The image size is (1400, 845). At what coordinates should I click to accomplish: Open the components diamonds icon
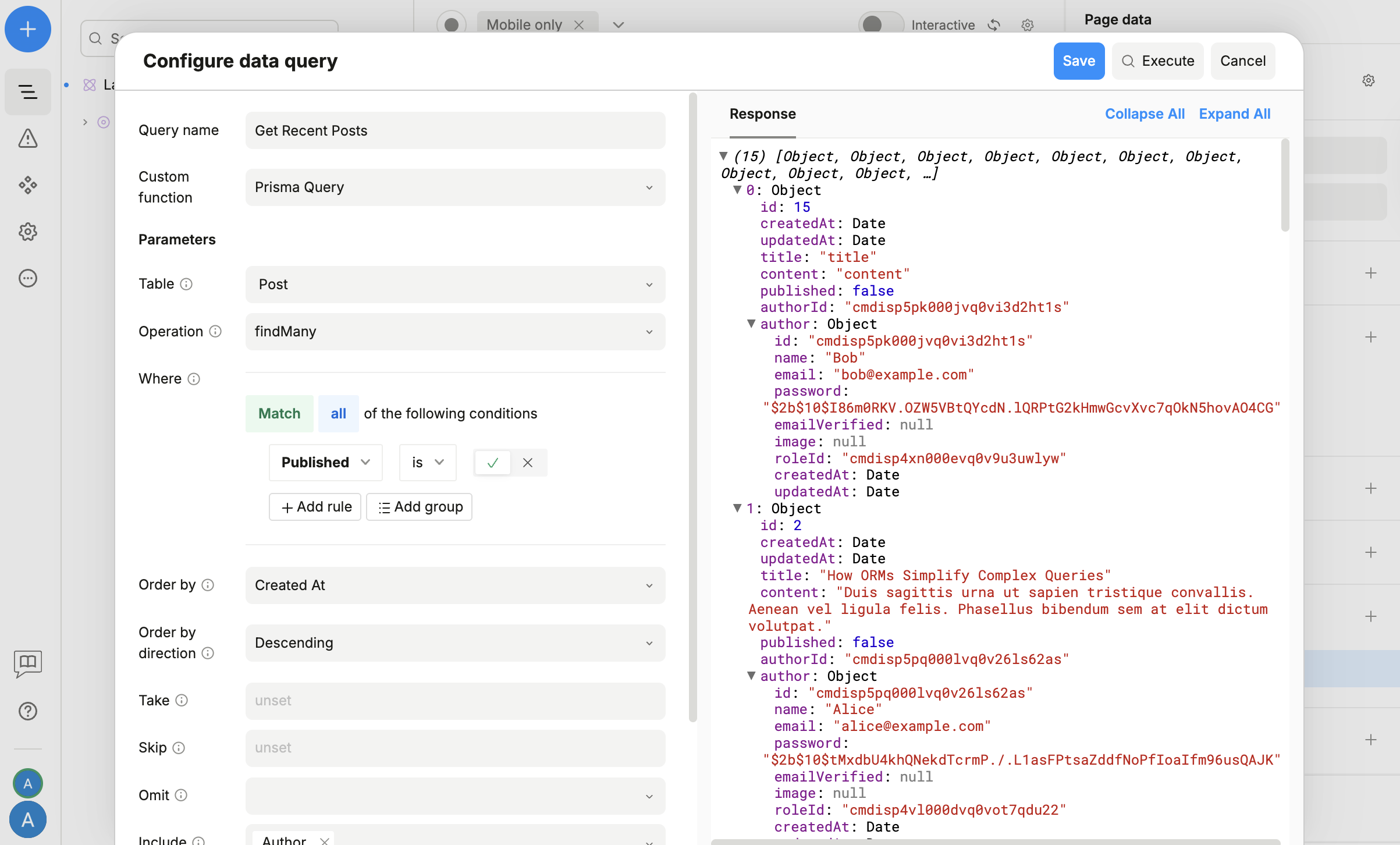tap(28, 185)
